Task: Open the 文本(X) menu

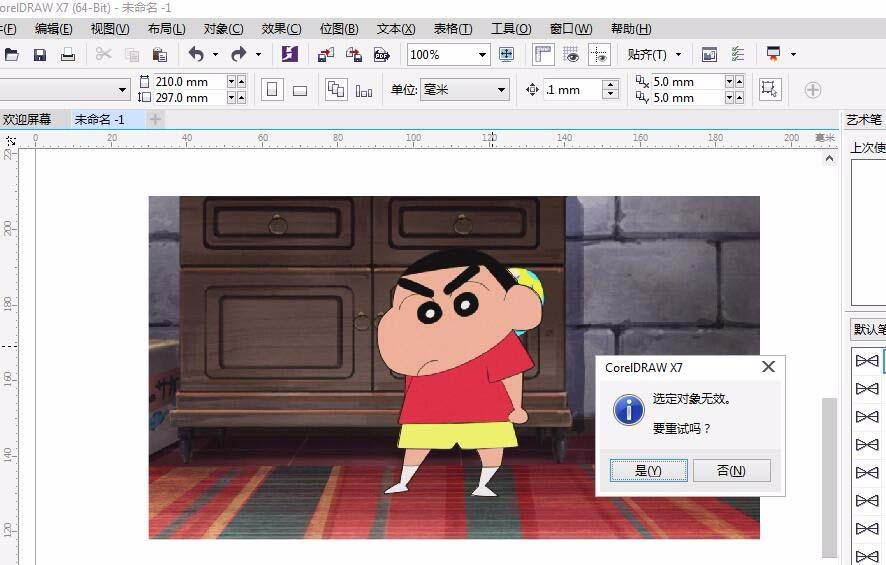Action: [x=396, y=29]
